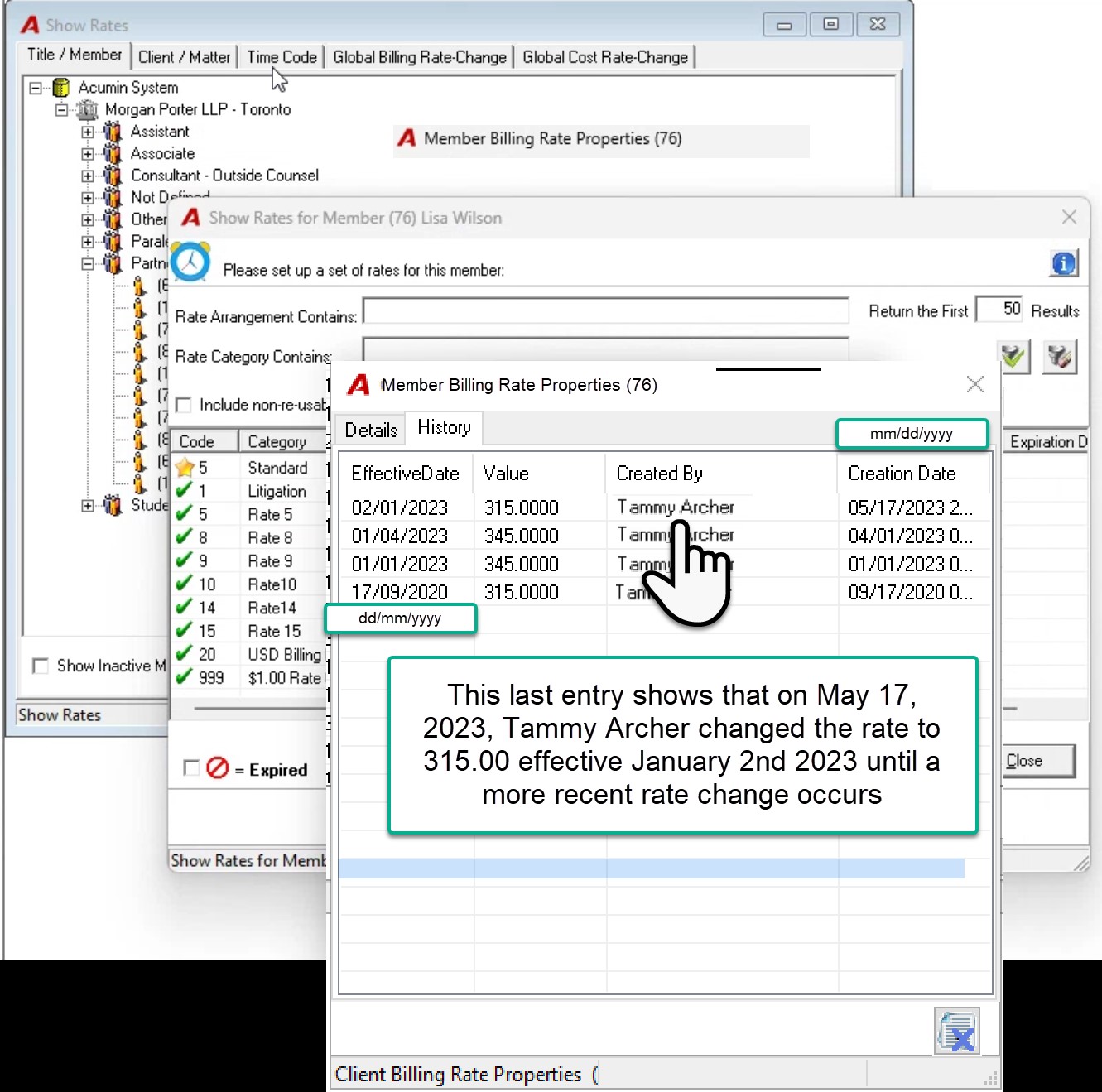Check the Expired filter checkbox
This screenshot has height=1092, width=1102.
(x=191, y=768)
